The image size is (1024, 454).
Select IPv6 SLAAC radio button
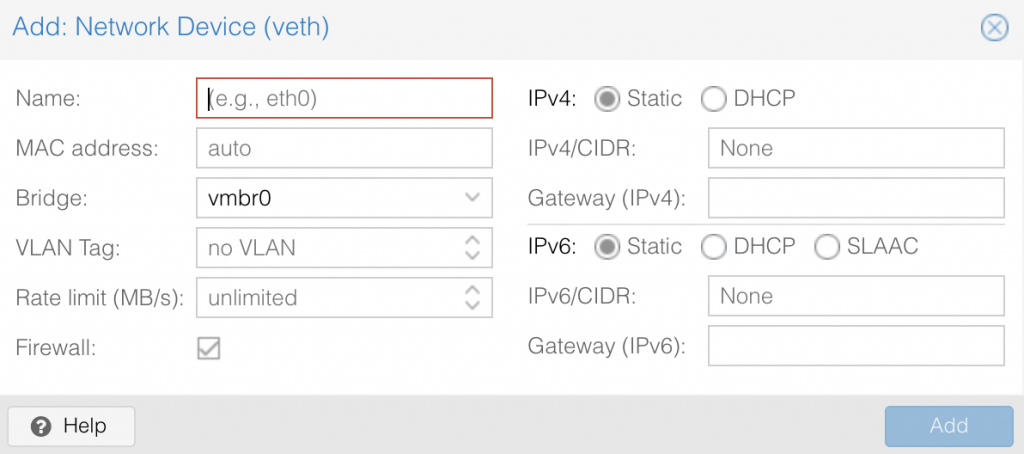[x=827, y=247]
